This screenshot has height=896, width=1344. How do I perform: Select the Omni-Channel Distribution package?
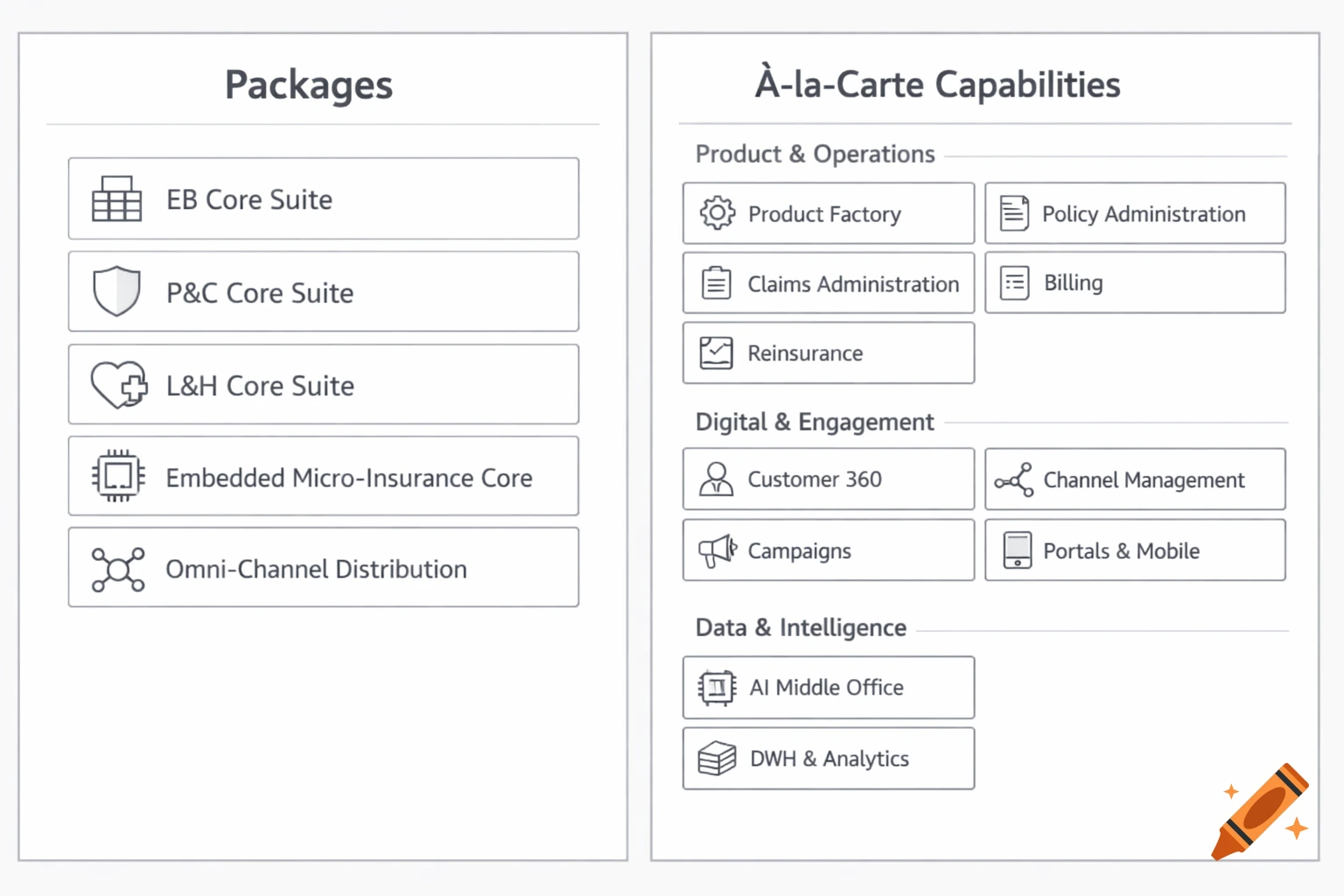[324, 567]
